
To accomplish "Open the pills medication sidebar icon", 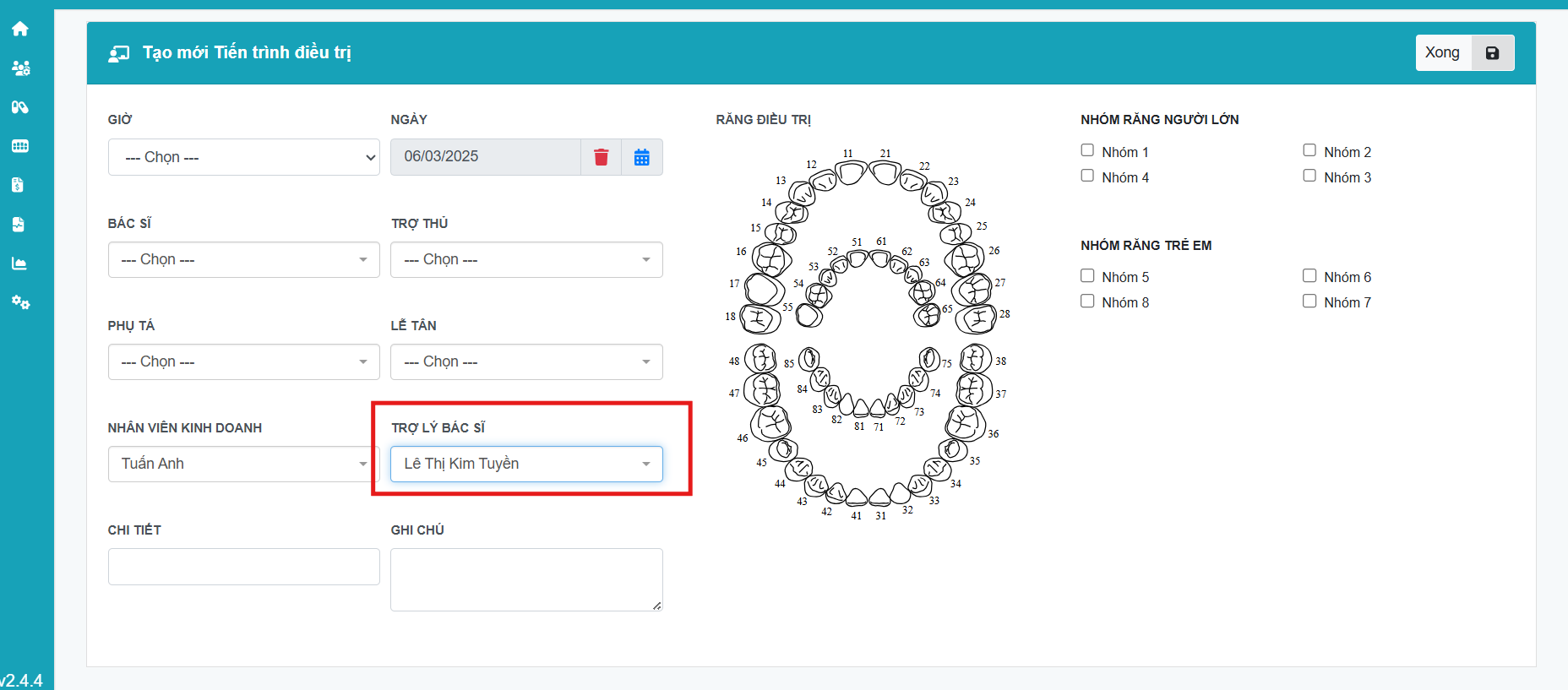I will [20, 107].
